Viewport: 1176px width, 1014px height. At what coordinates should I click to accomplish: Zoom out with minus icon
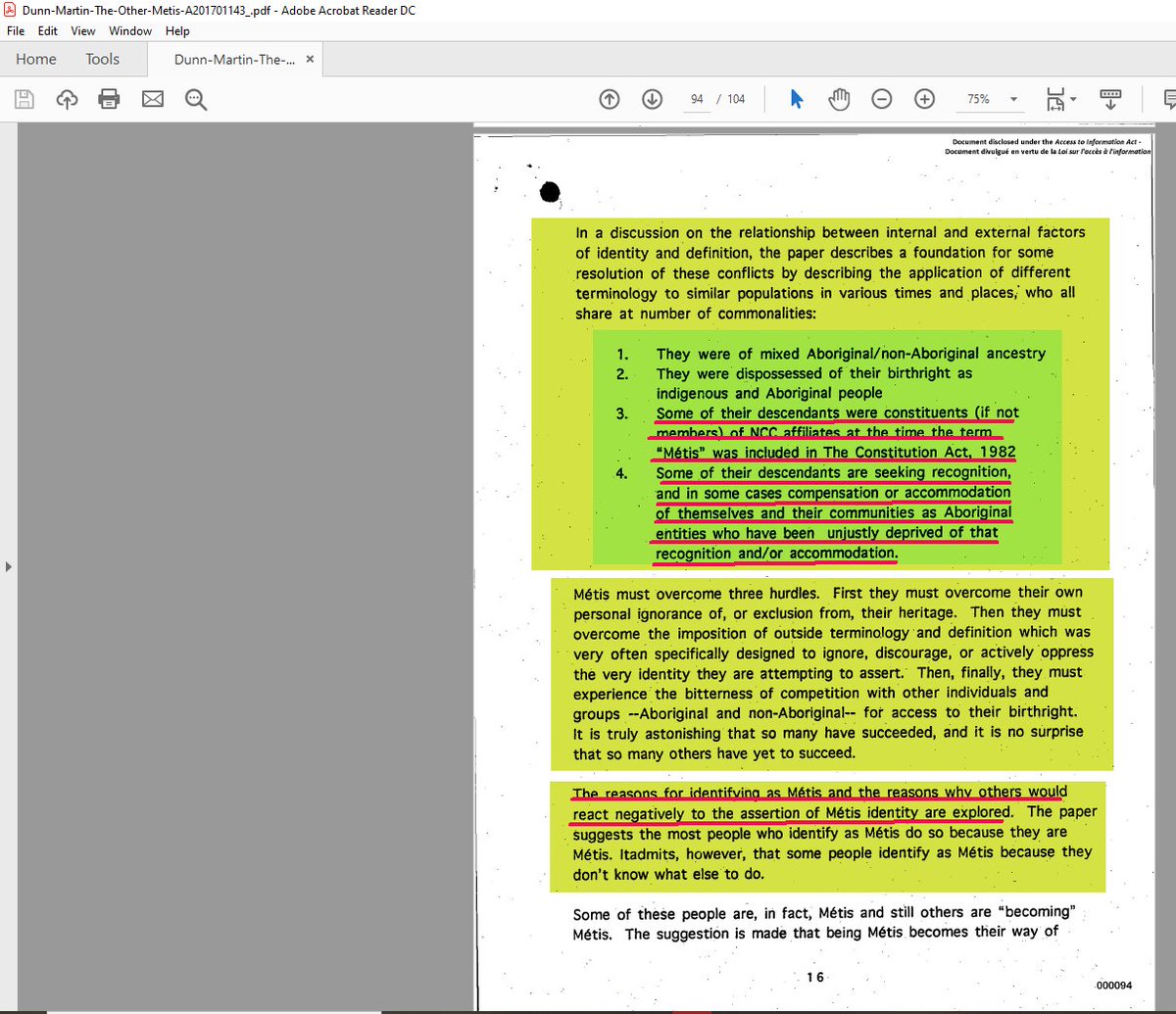881,99
